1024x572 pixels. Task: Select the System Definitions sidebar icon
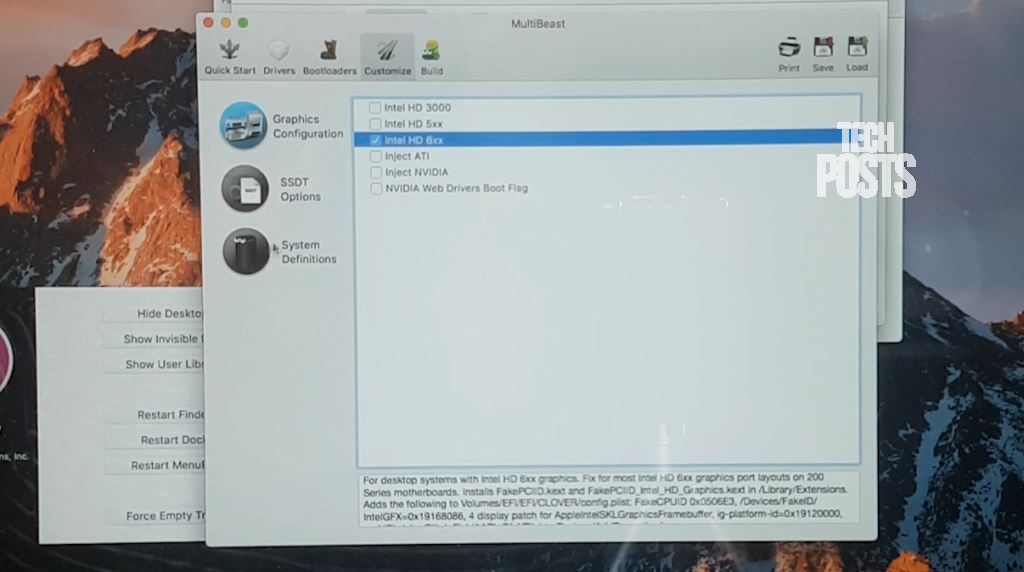[x=246, y=251]
